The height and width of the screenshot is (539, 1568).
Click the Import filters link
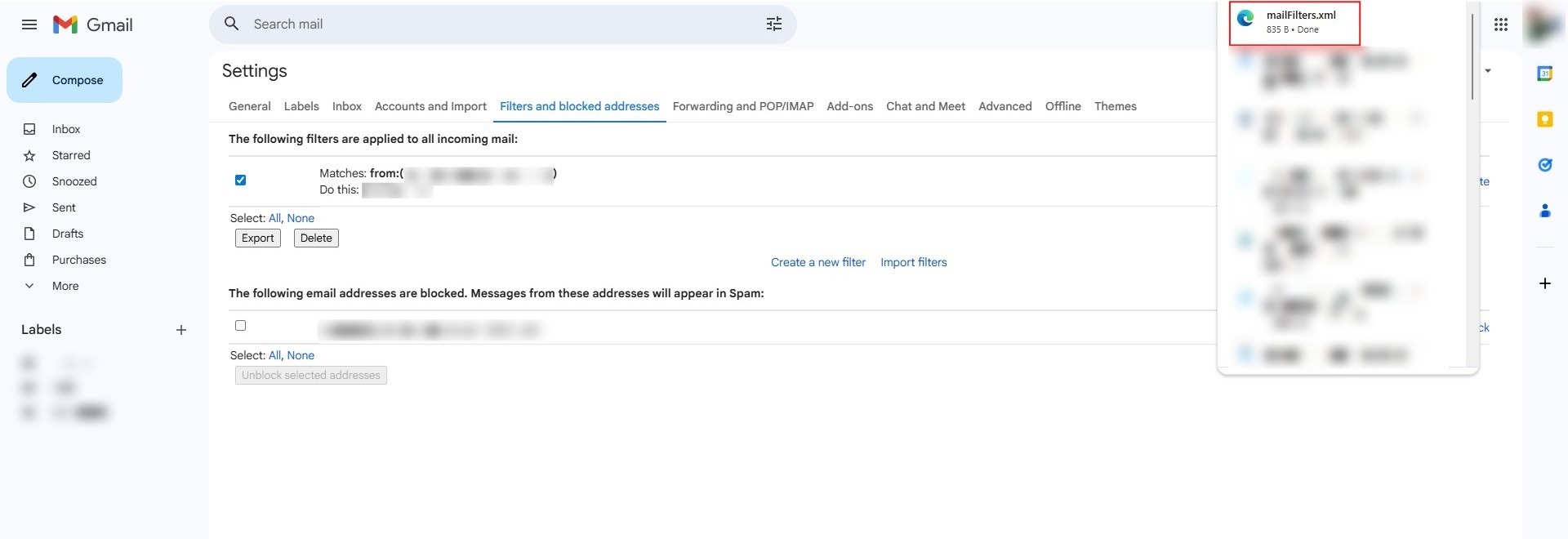point(913,262)
